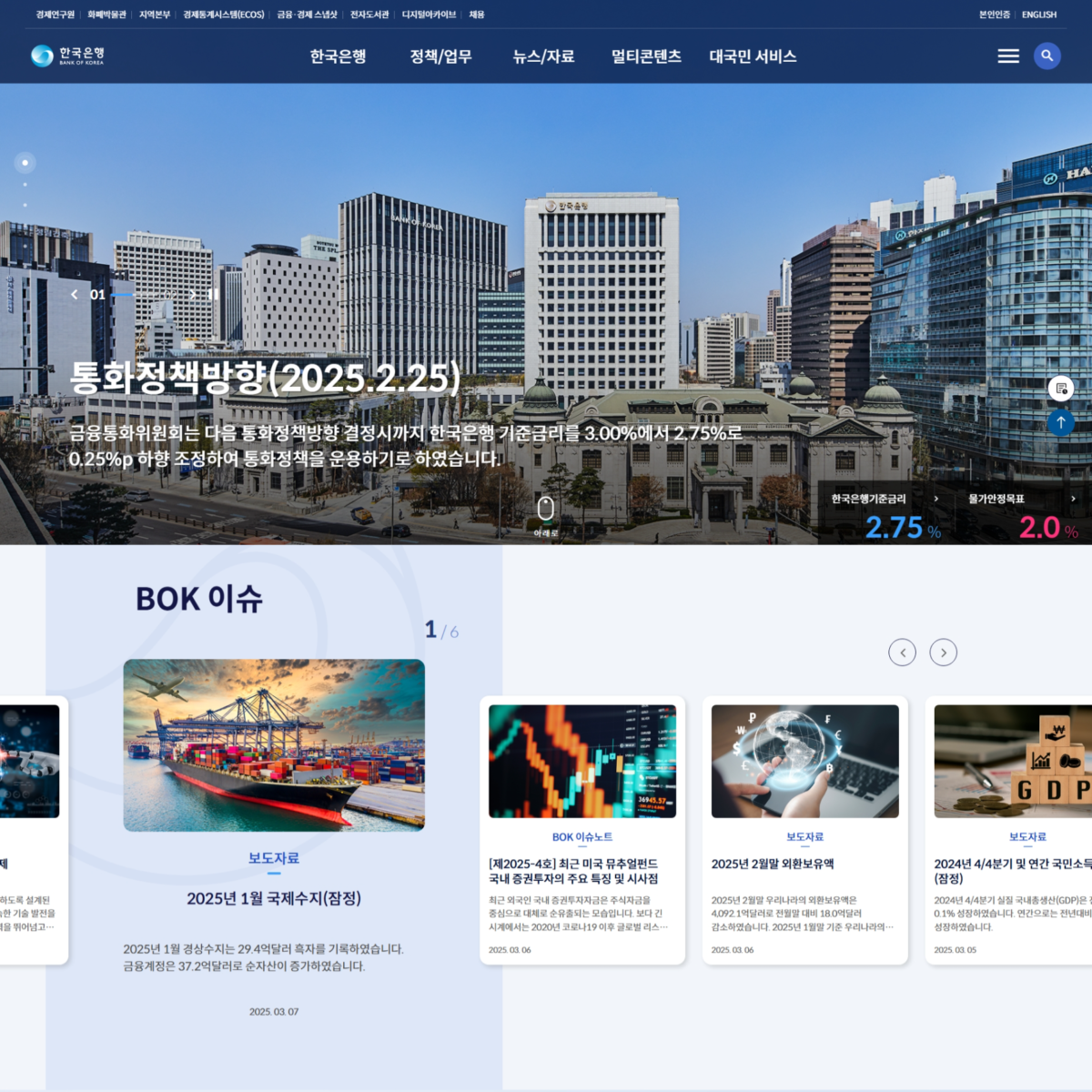Expand 물가안정목표 details arrow

point(1073,499)
